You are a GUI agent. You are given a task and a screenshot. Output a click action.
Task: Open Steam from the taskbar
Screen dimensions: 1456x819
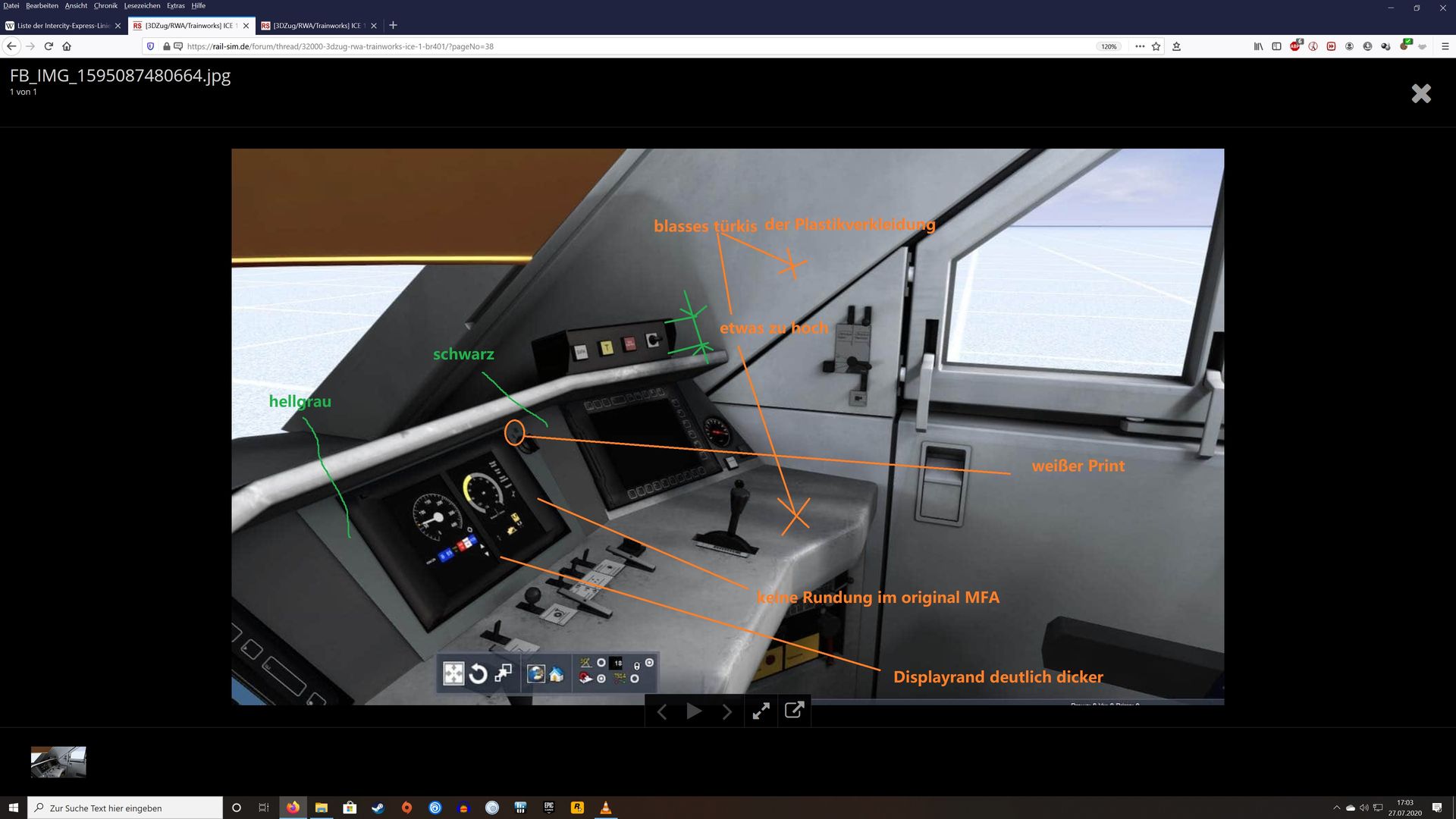click(x=378, y=808)
